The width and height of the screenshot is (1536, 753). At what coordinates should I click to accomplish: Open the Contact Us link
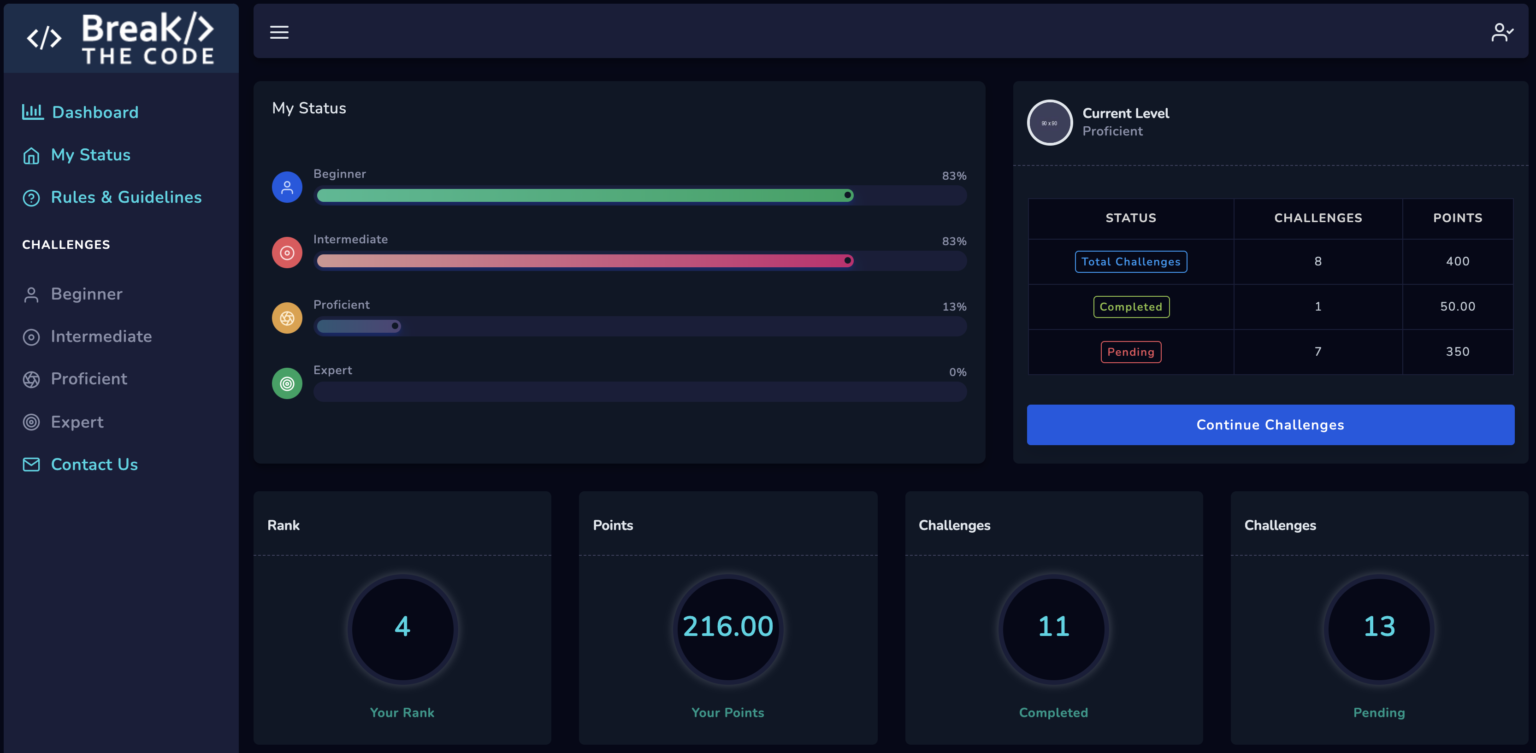[94, 464]
